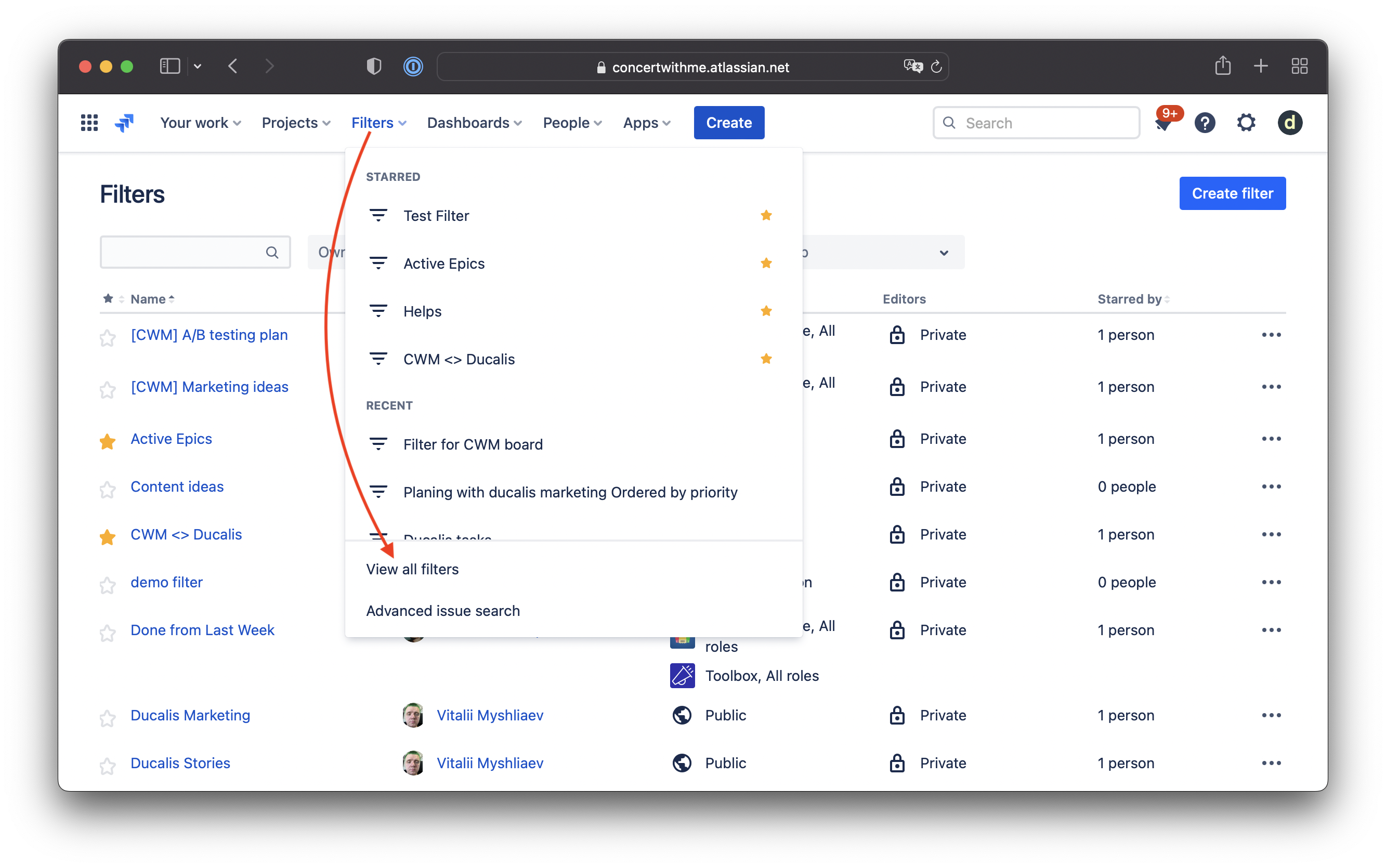Expand the Dashboards dropdown menu
This screenshot has width=1386, height=868.
[x=475, y=122]
